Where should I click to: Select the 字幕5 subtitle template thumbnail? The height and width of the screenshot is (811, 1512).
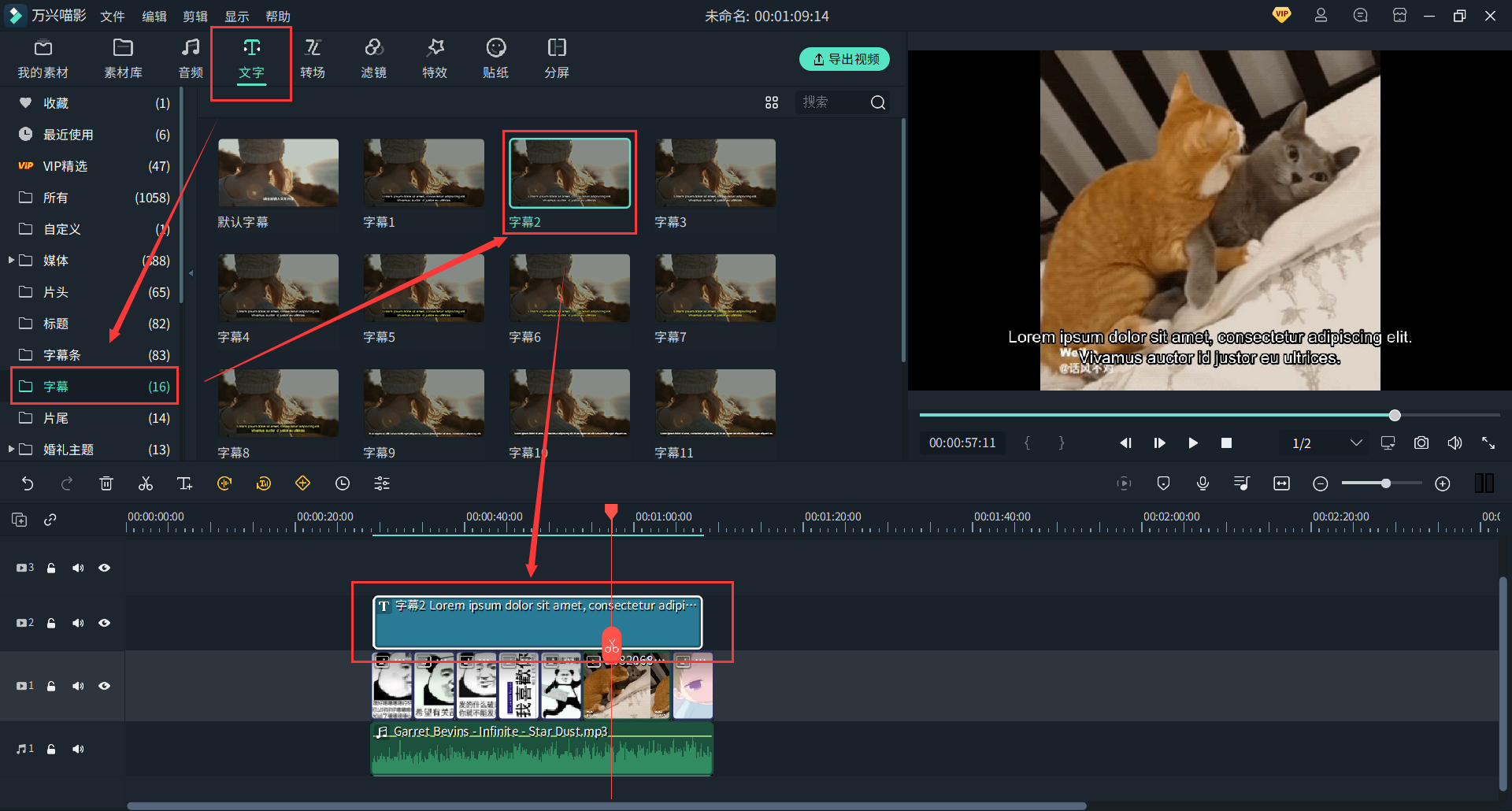424,288
